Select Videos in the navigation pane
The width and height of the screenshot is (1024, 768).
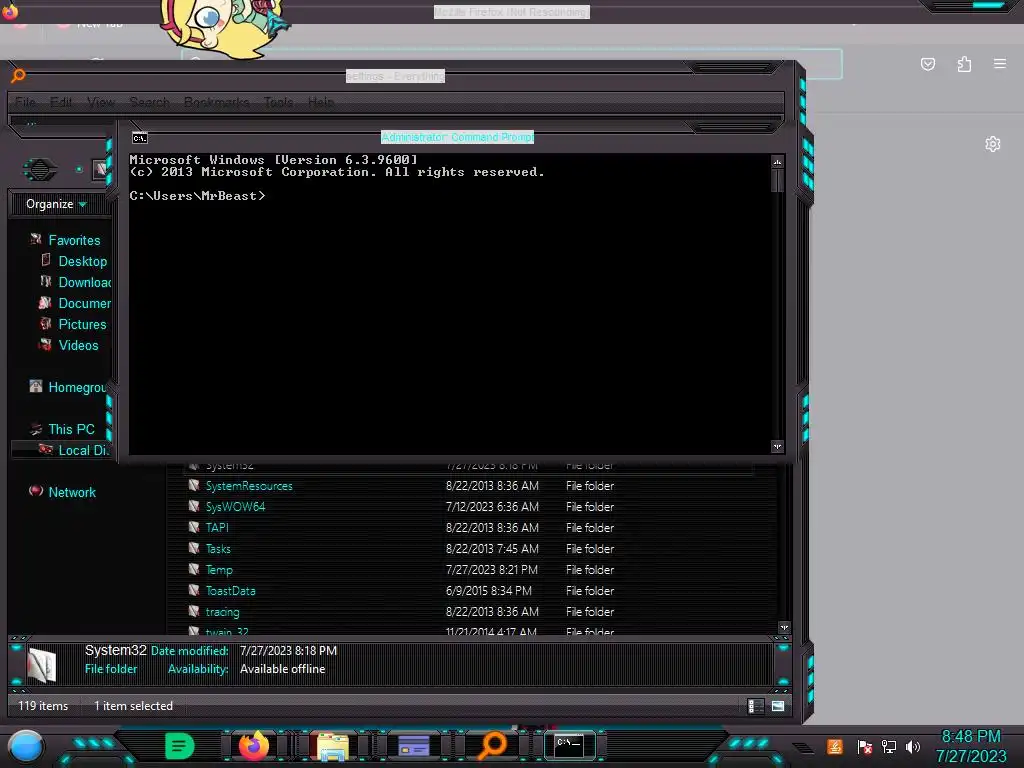[x=78, y=345]
